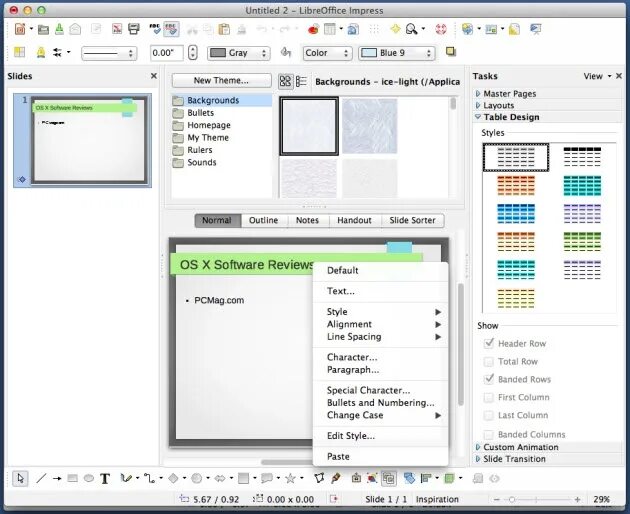Pick the Line Ends with Arrow tool
The width and height of the screenshot is (630, 514).
pos(57,478)
